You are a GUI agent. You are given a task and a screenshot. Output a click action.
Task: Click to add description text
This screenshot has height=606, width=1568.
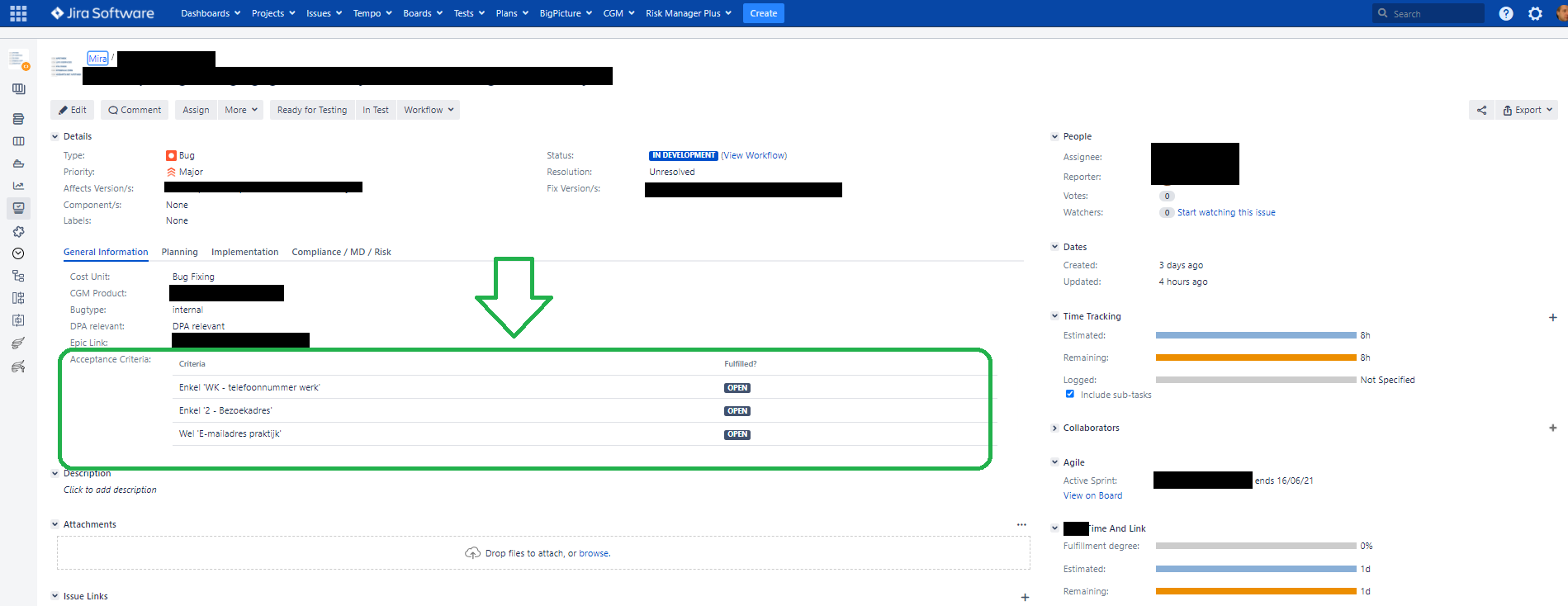[110, 490]
